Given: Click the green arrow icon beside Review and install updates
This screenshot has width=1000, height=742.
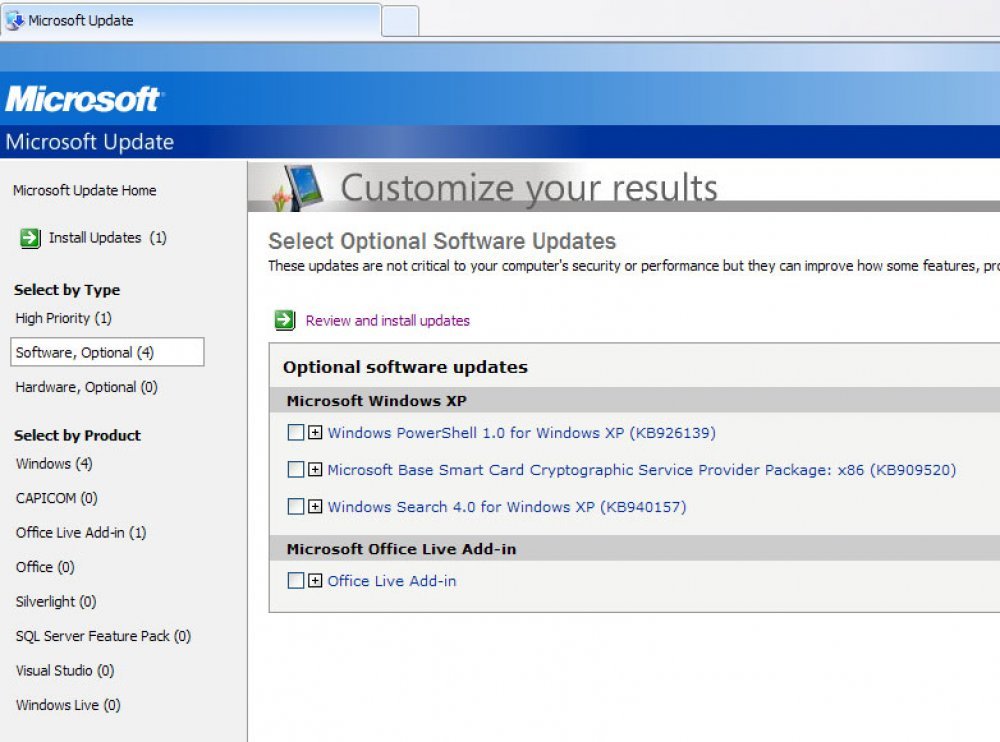Looking at the screenshot, I should click(285, 320).
